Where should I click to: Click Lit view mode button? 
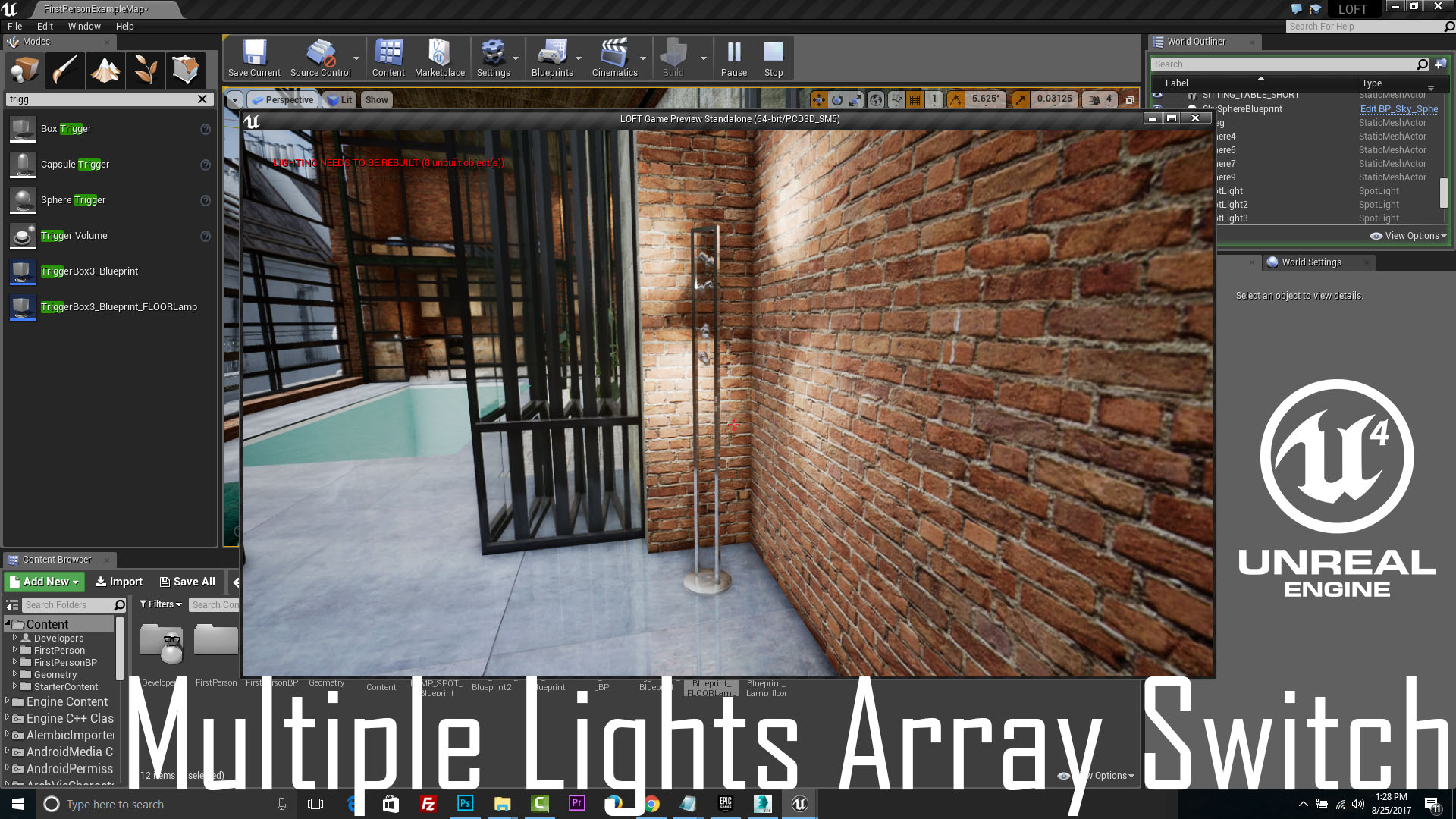pyautogui.click(x=340, y=100)
